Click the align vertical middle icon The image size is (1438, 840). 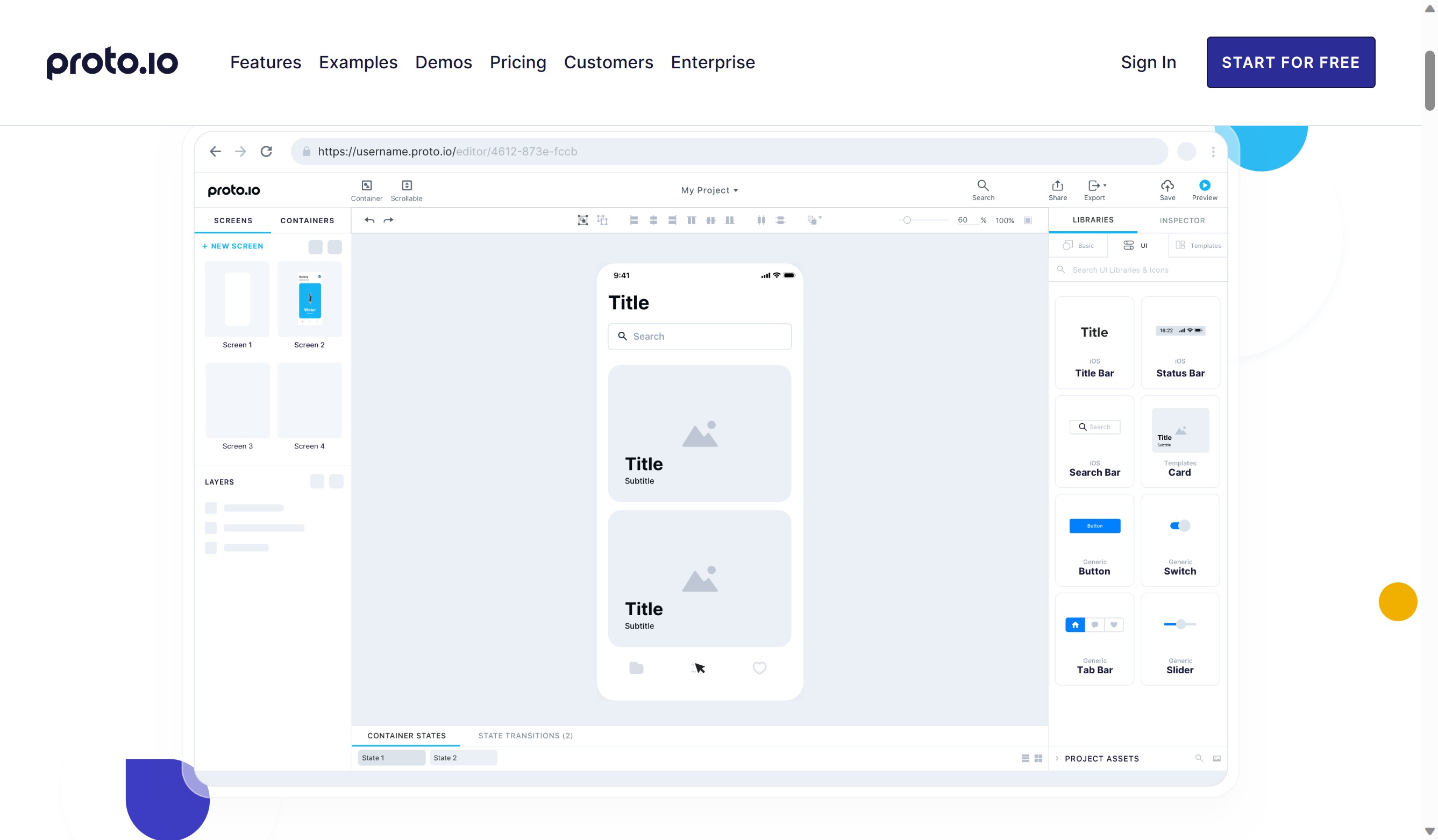710,220
